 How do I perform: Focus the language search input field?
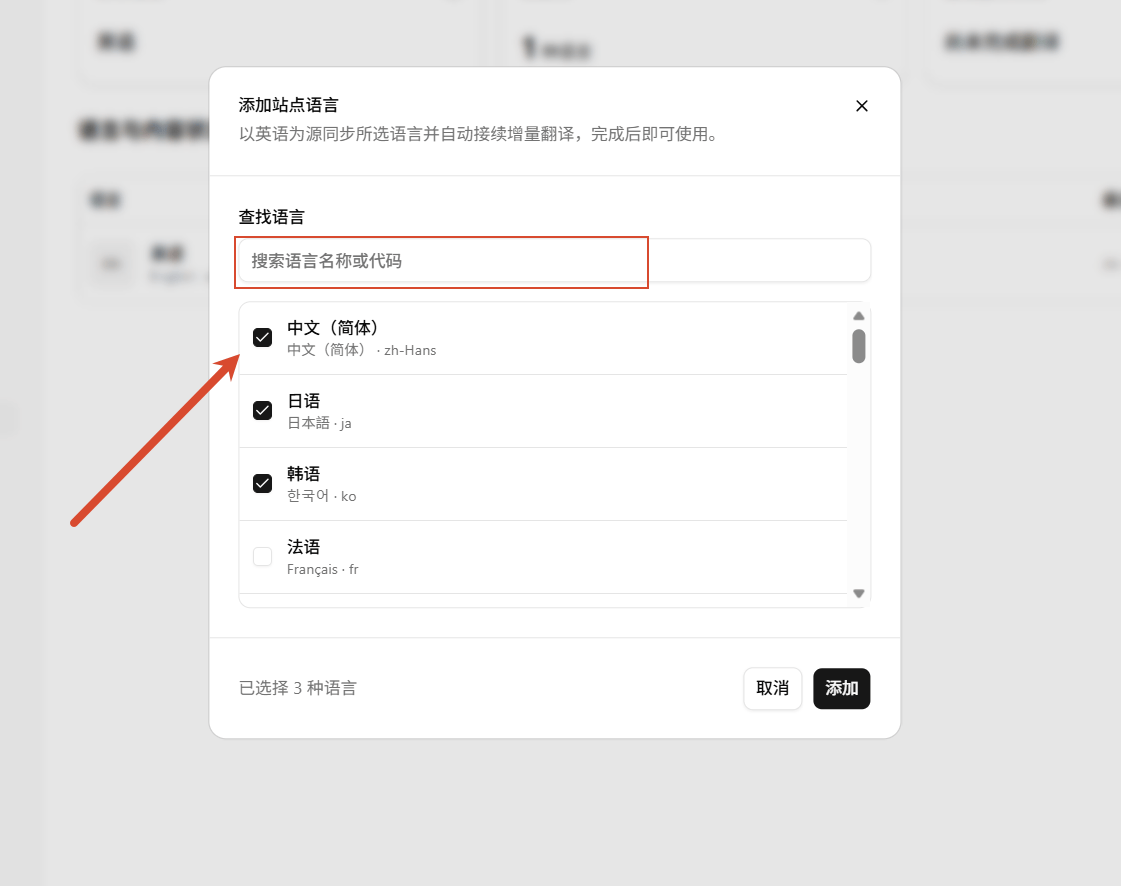click(x=554, y=260)
